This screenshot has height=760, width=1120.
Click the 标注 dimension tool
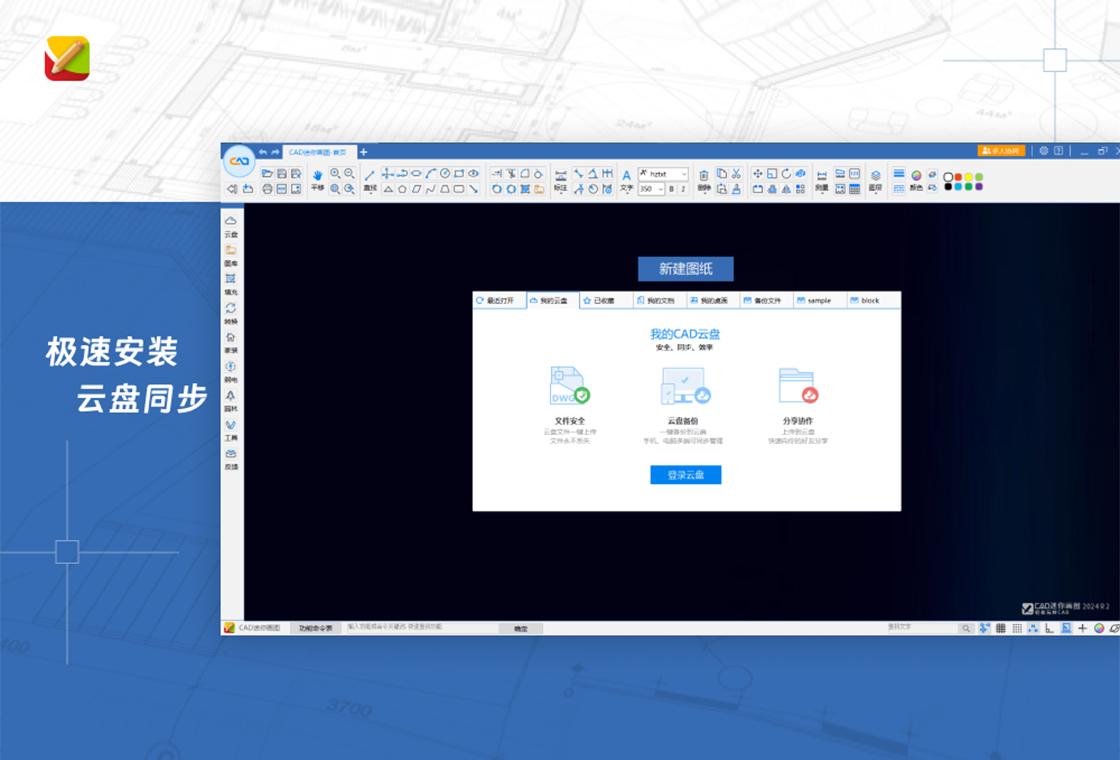click(561, 181)
